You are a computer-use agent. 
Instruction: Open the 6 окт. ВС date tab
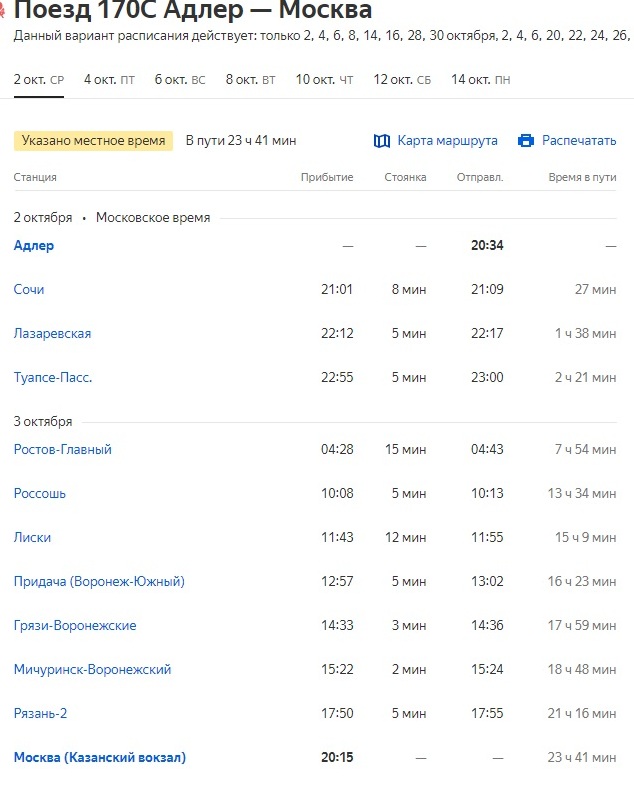click(x=180, y=80)
